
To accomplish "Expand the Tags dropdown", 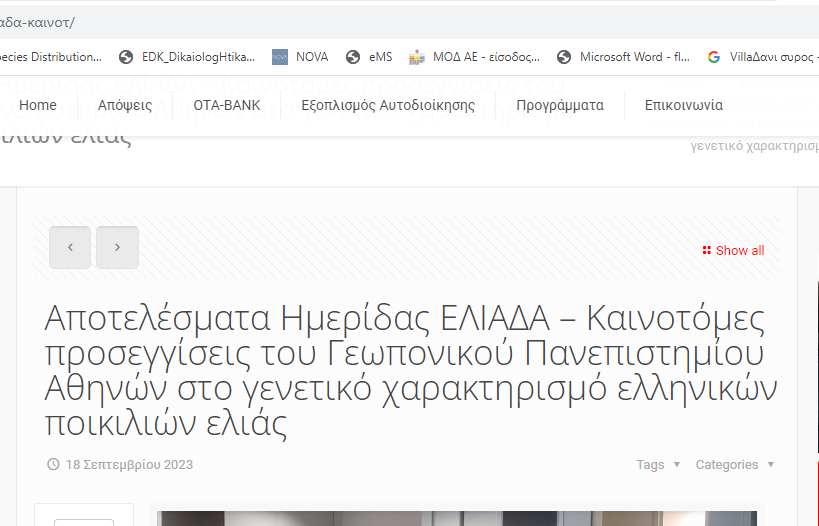I will pyautogui.click(x=658, y=465).
